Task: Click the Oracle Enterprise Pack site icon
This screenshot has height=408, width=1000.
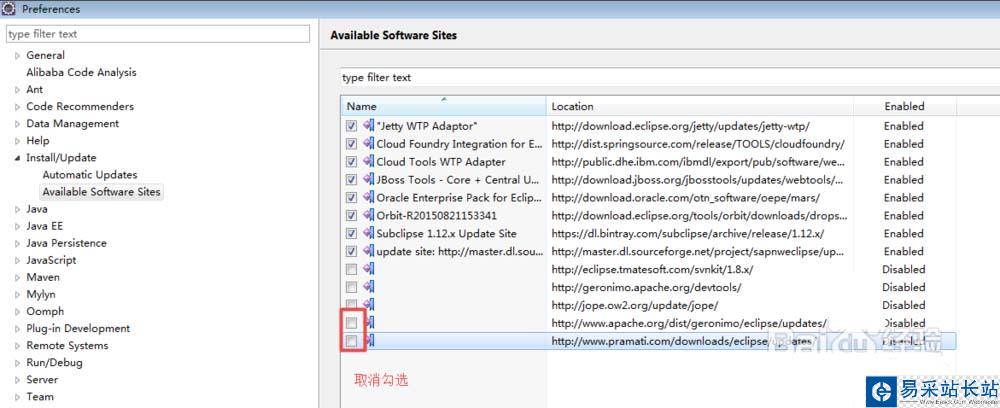Action: [368, 198]
